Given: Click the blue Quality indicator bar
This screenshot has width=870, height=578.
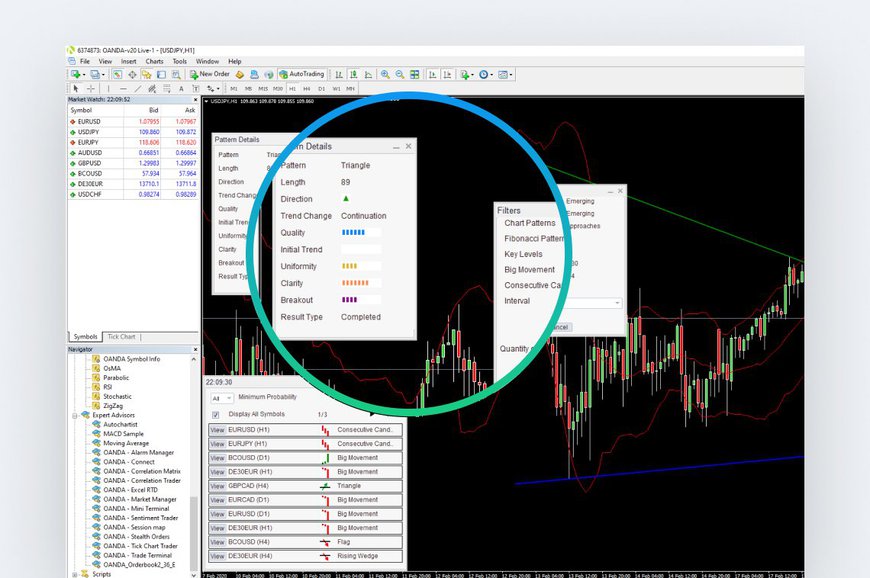Looking at the screenshot, I should point(353,232).
